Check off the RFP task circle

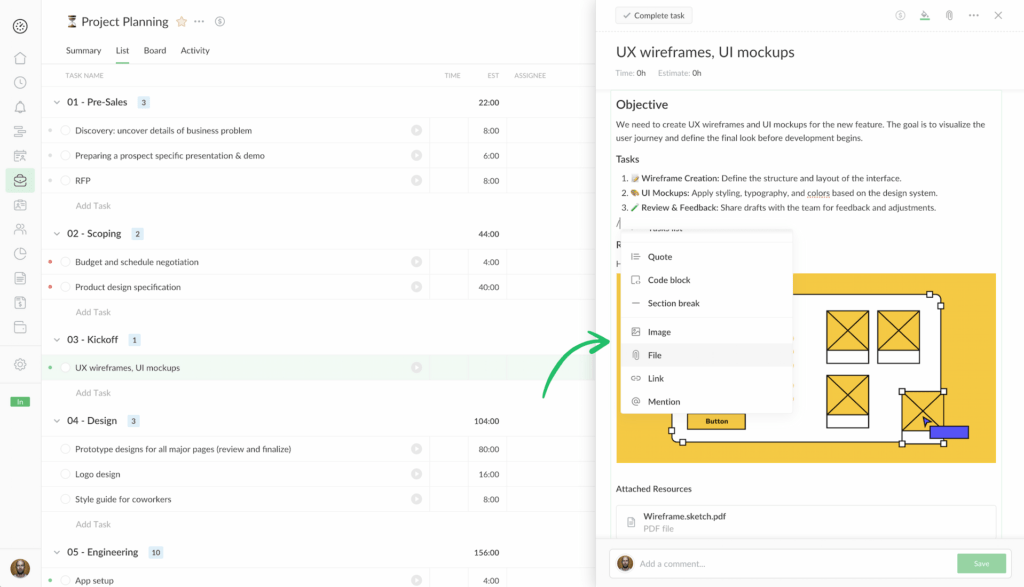pyautogui.click(x=65, y=180)
